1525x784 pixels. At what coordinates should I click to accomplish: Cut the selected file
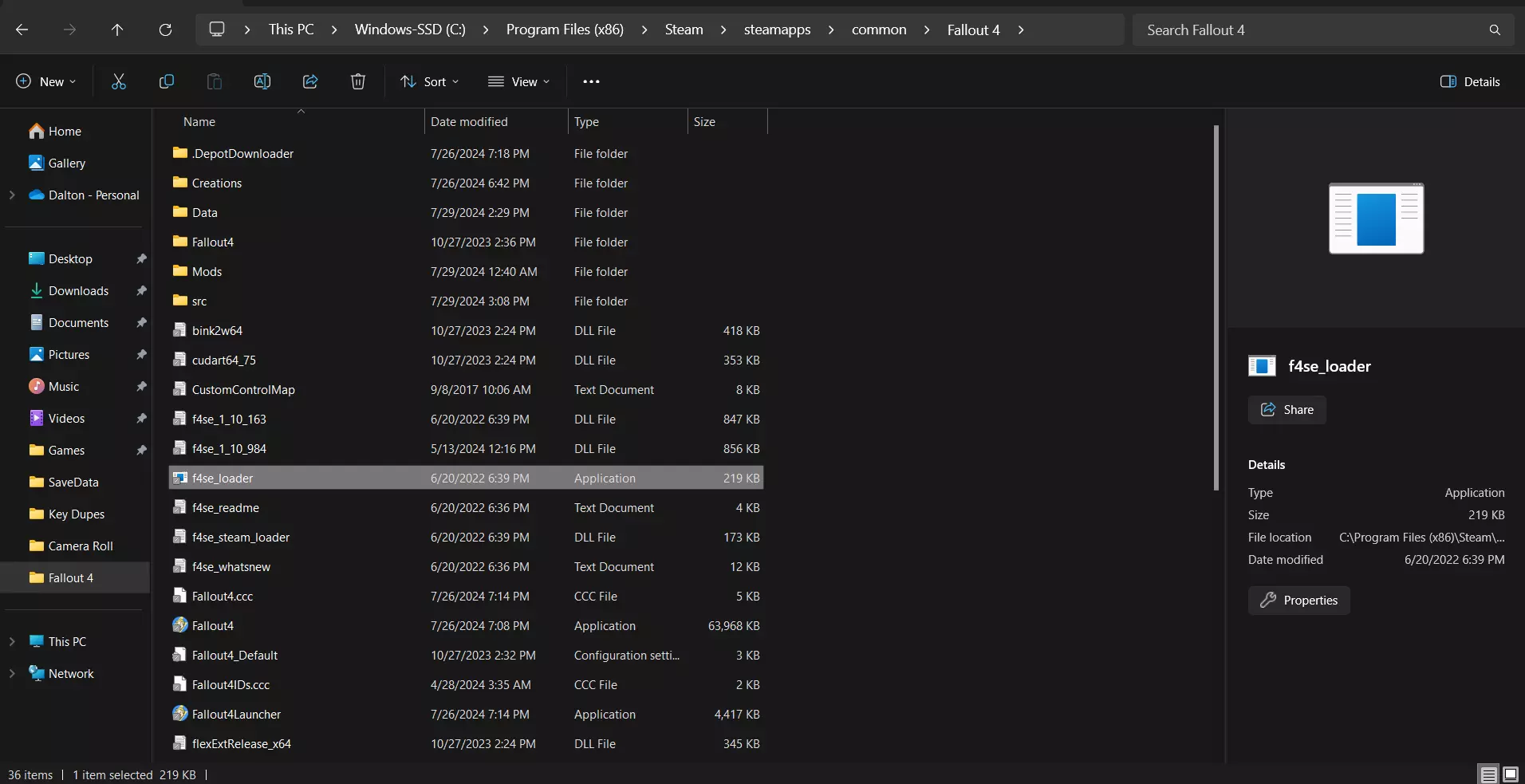point(119,81)
